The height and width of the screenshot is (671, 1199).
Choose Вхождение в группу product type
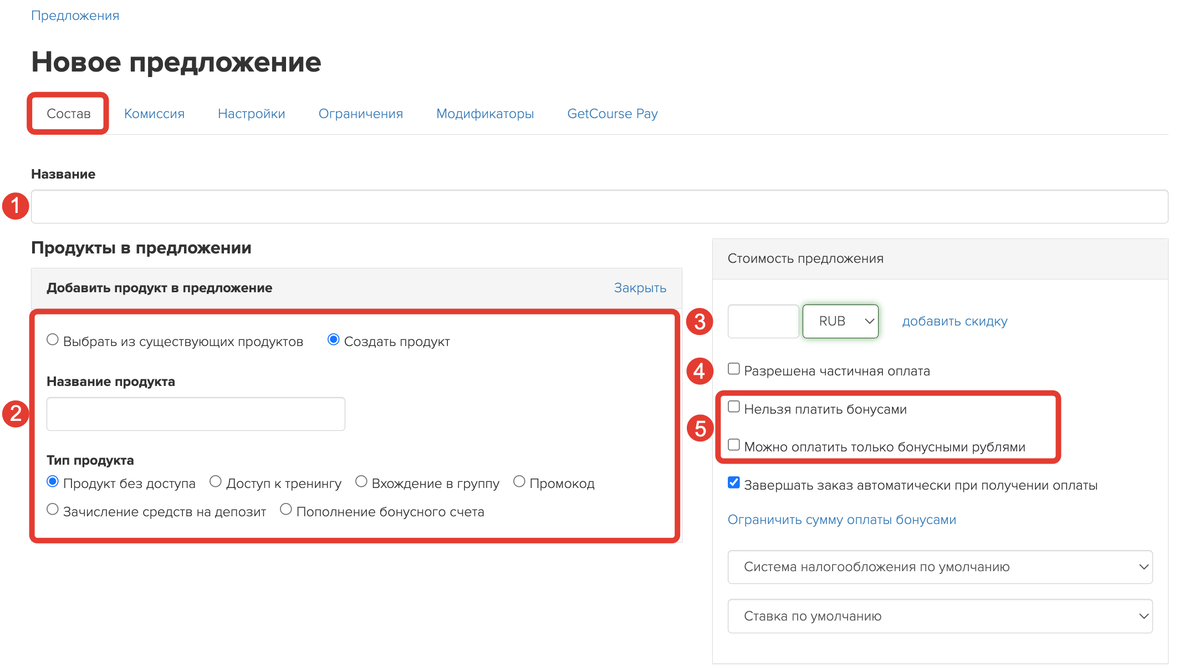[x=361, y=481]
